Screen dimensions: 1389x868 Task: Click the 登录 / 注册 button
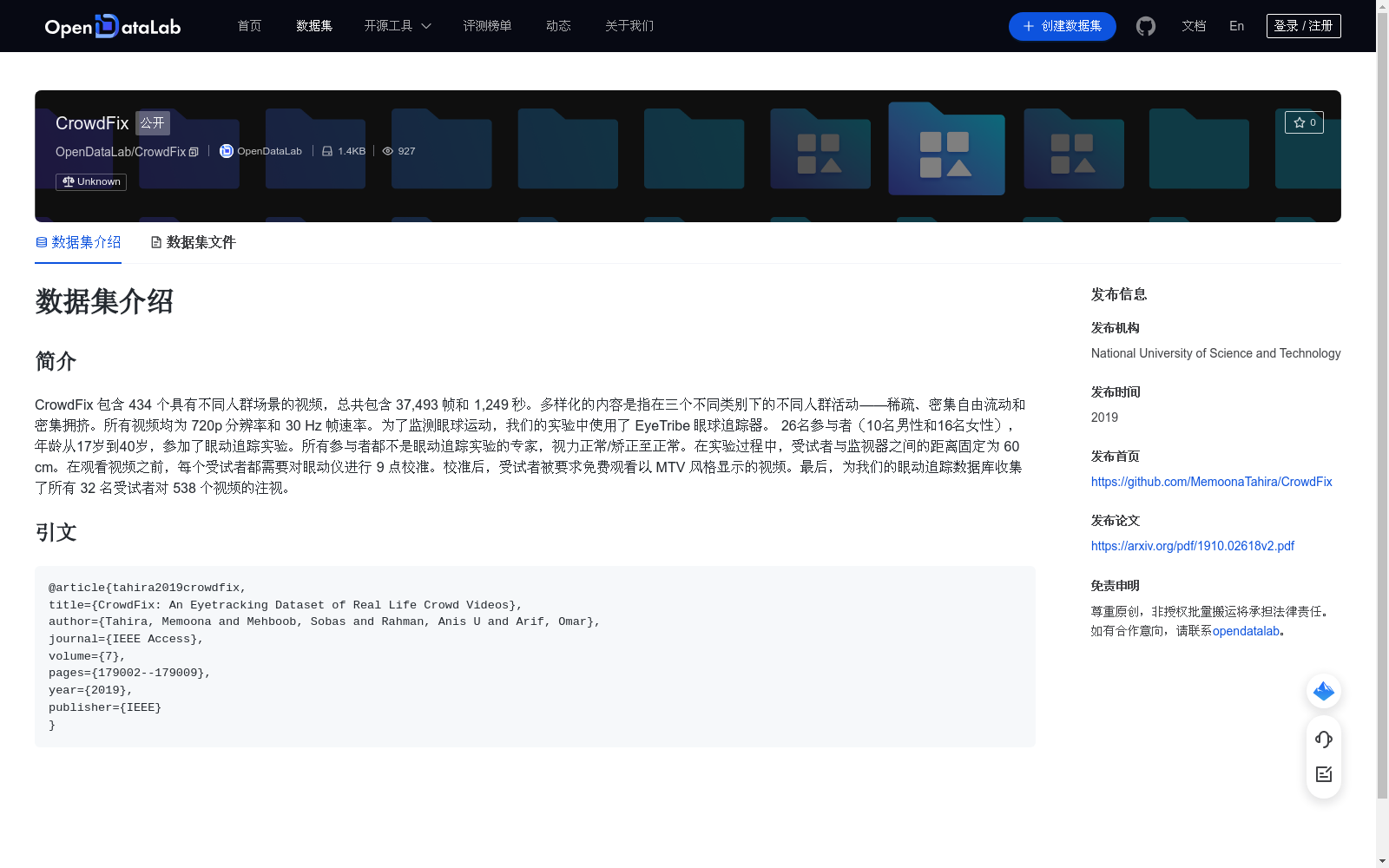coord(1303,26)
